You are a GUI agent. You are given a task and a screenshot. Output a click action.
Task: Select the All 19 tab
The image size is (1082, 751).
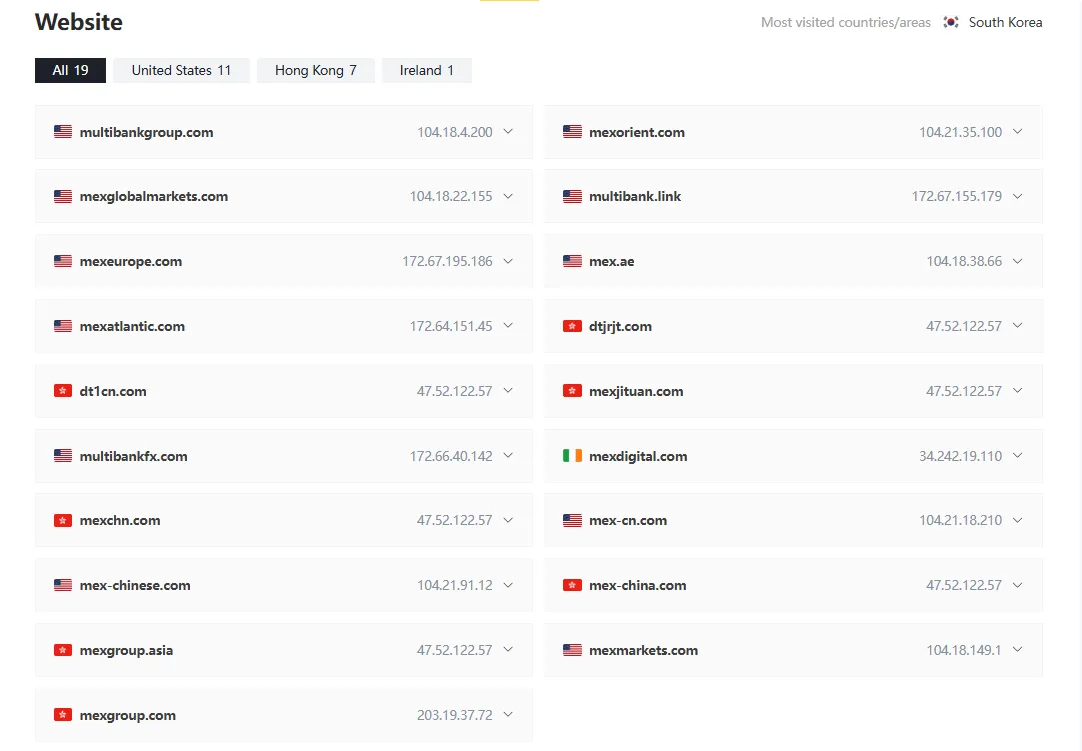70,70
